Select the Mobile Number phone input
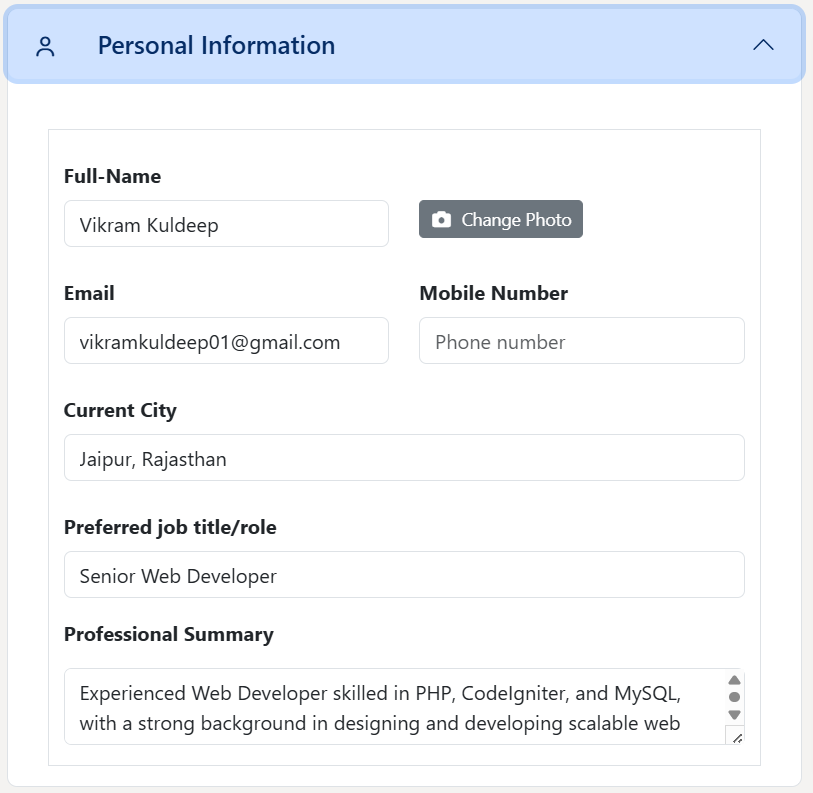 [581, 341]
